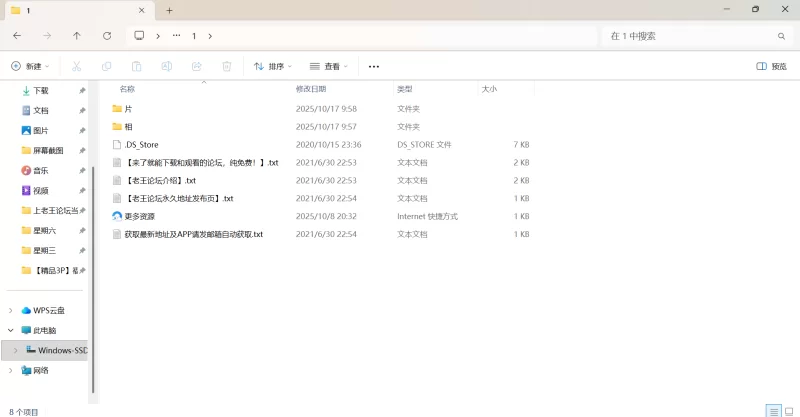800x417 pixels.
Task: Click the Delete trash can icon
Action: [x=226, y=66]
